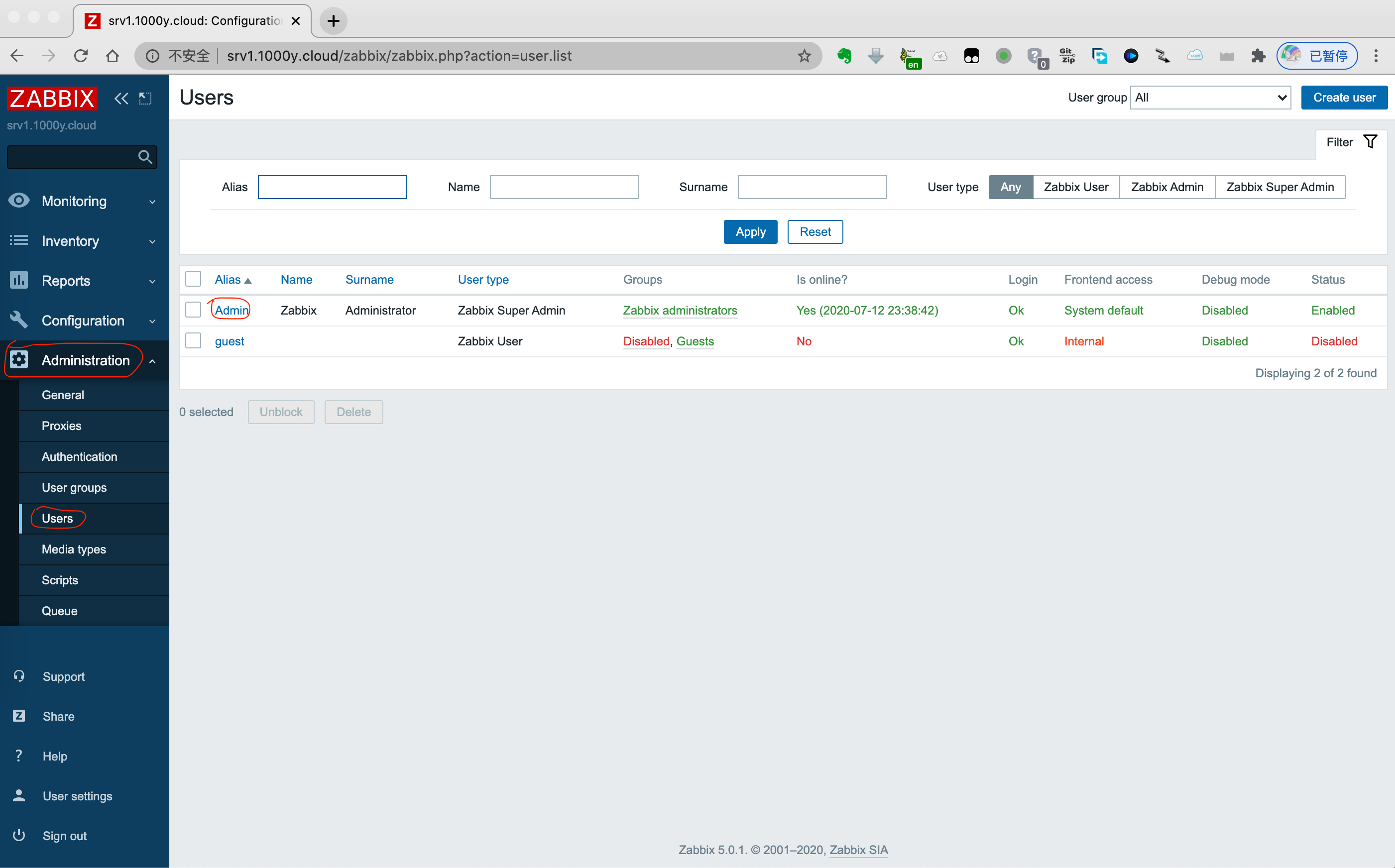1395x868 pixels.
Task: Click the Reset filter button
Action: pos(814,232)
